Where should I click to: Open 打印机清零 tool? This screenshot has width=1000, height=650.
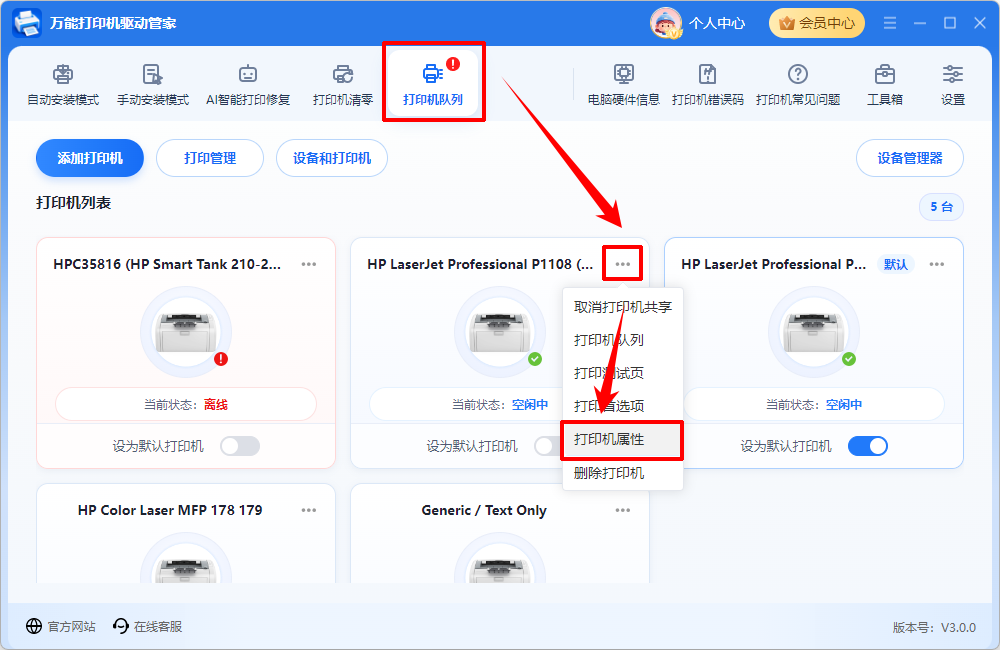click(x=342, y=85)
